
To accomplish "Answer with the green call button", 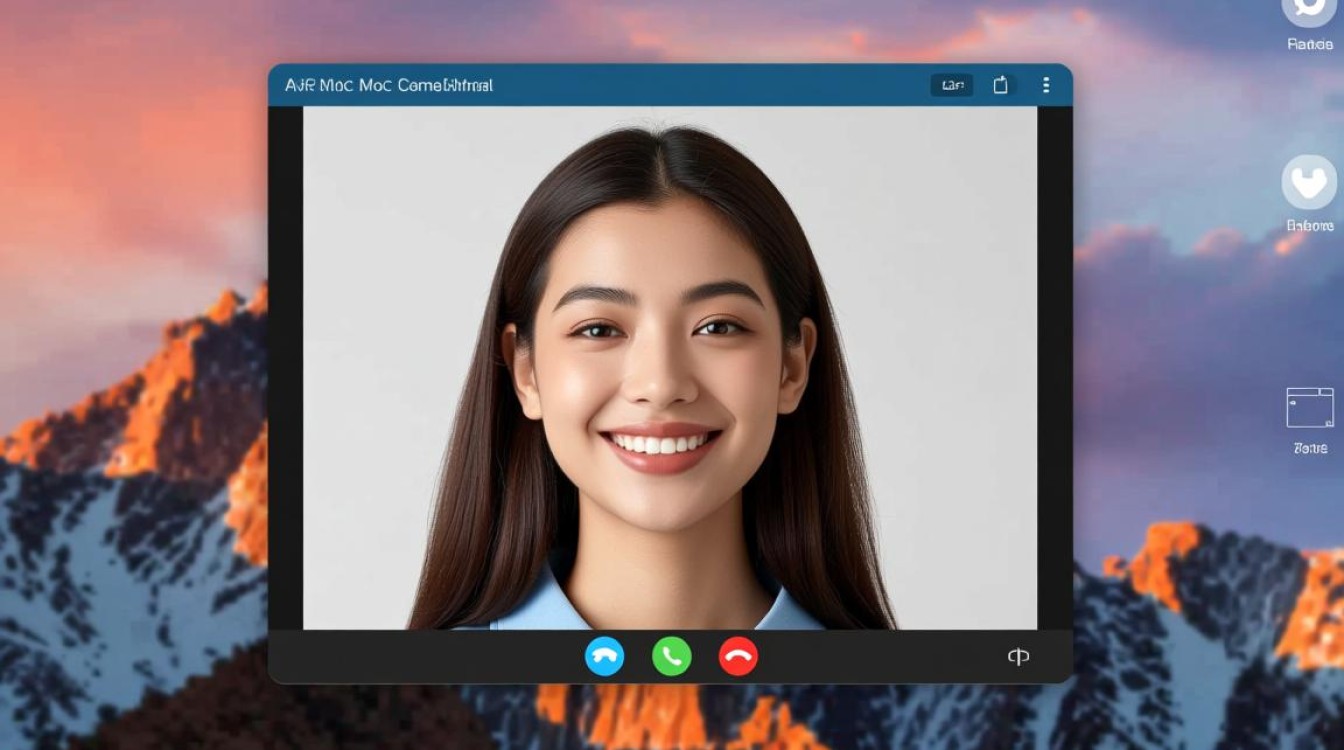I will click(x=671, y=656).
